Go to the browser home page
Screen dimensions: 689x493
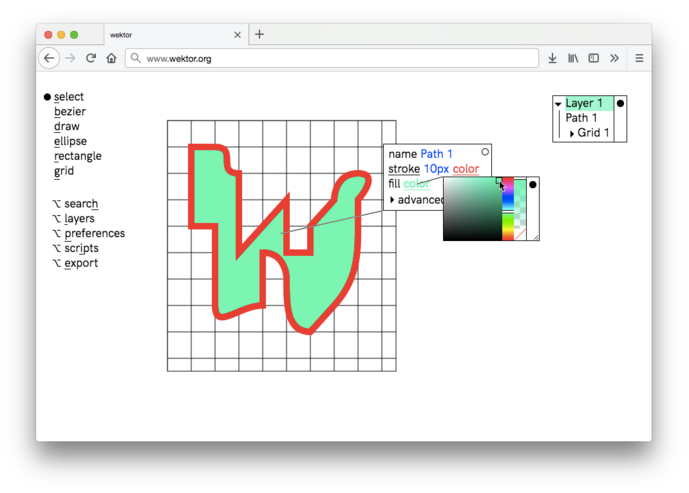coord(111,59)
